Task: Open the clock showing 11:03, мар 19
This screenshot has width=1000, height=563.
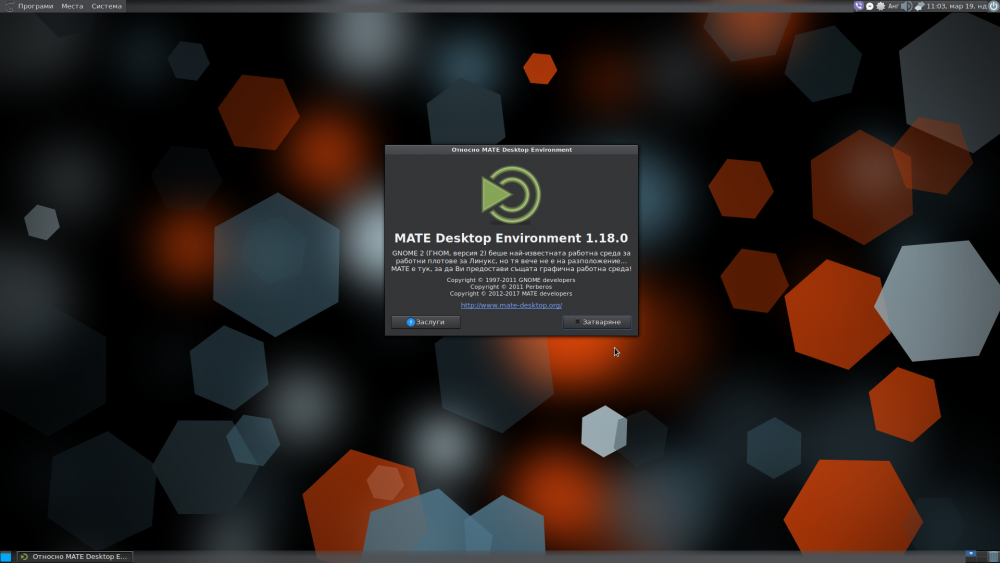Action: coord(957,6)
